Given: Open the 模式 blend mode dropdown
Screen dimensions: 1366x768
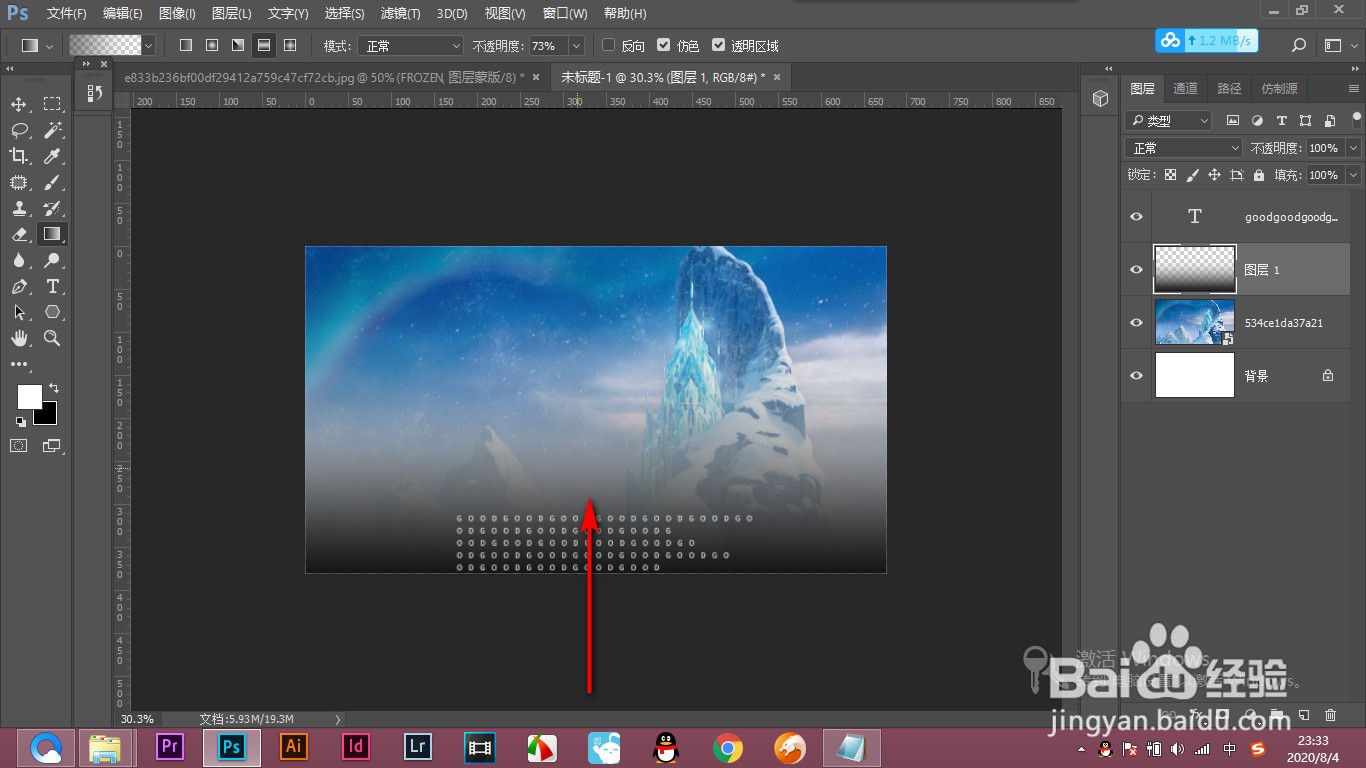Looking at the screenshot, I should tap(412, 45).
